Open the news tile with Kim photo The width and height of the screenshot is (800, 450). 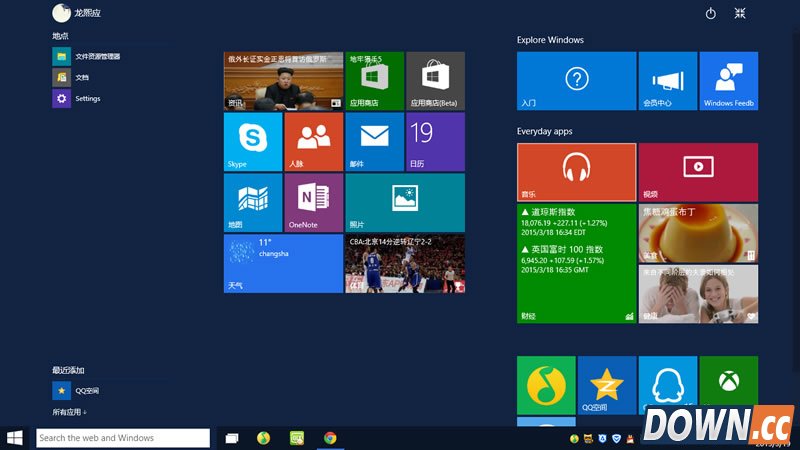[283, 81]
